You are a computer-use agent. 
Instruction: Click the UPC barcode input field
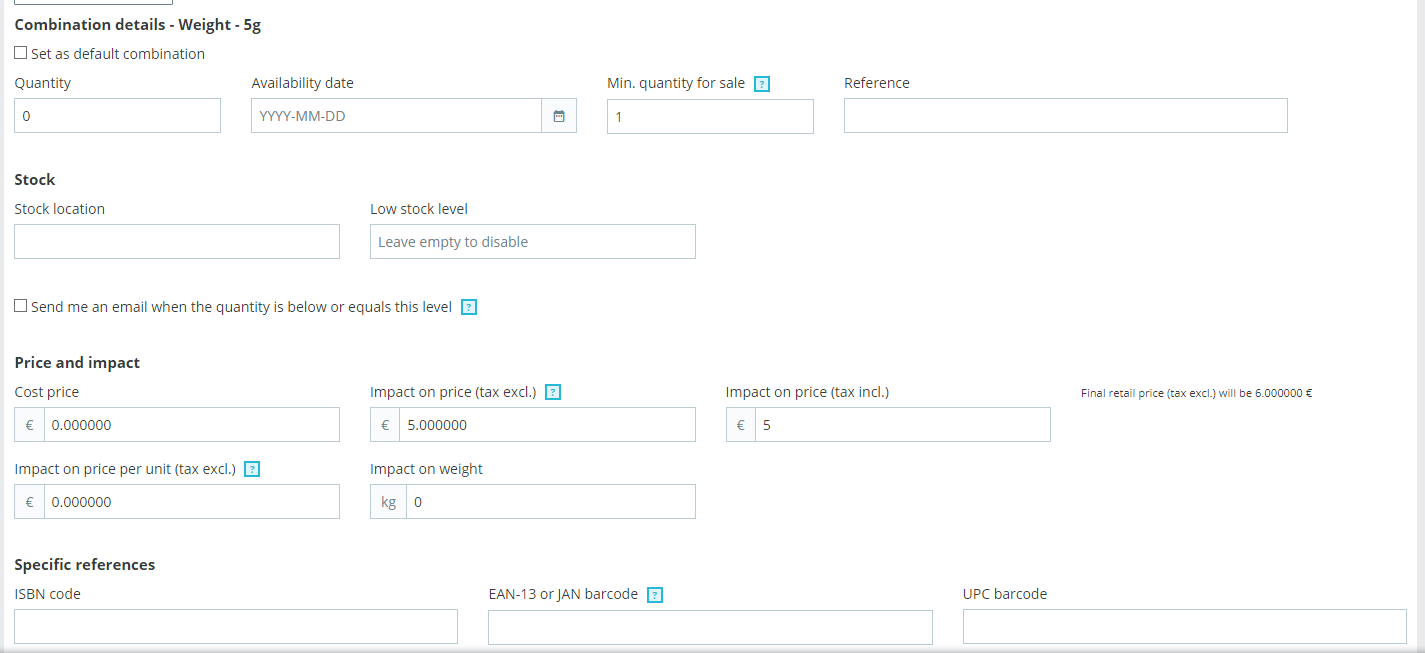click(1184, 627)
